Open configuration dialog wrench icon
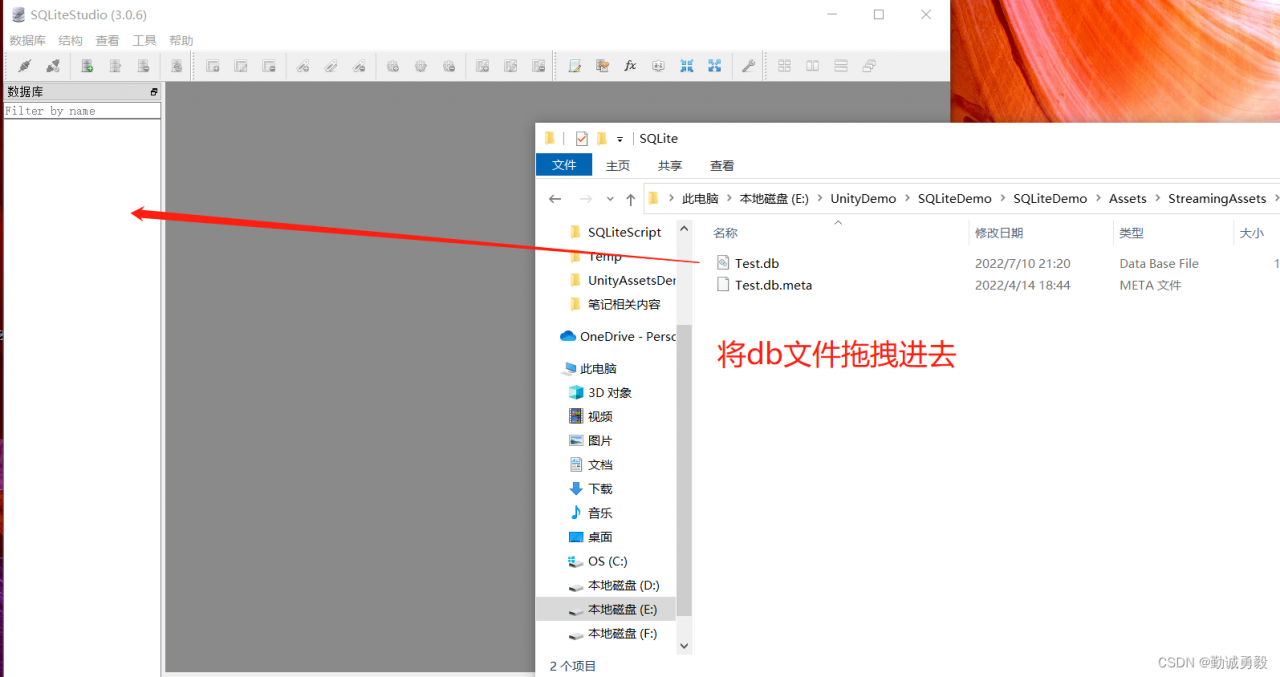Screen dimensions: 1280x677 [x=748, y=66]
